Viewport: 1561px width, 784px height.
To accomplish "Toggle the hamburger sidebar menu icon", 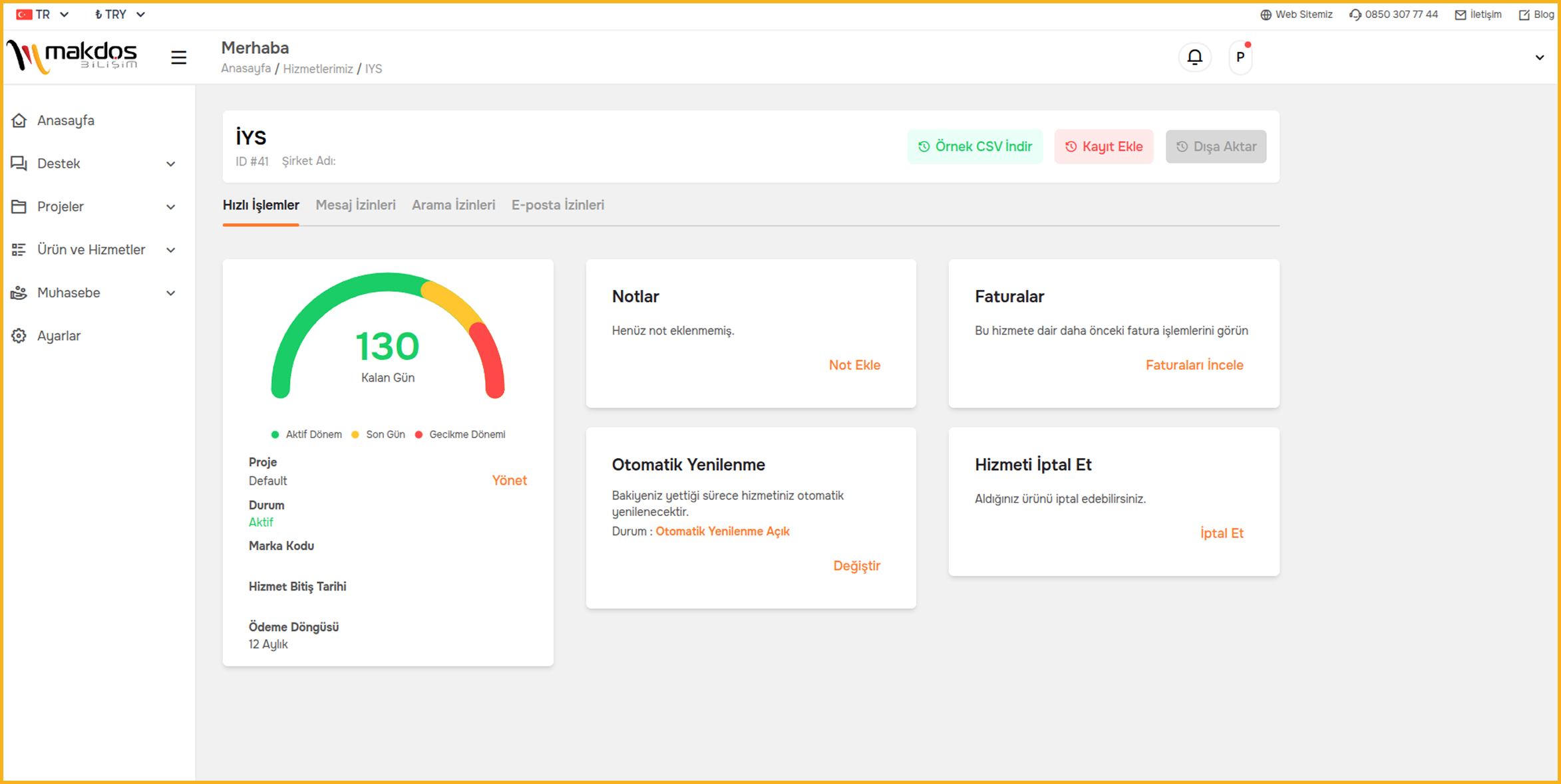I will pos(178,57).
